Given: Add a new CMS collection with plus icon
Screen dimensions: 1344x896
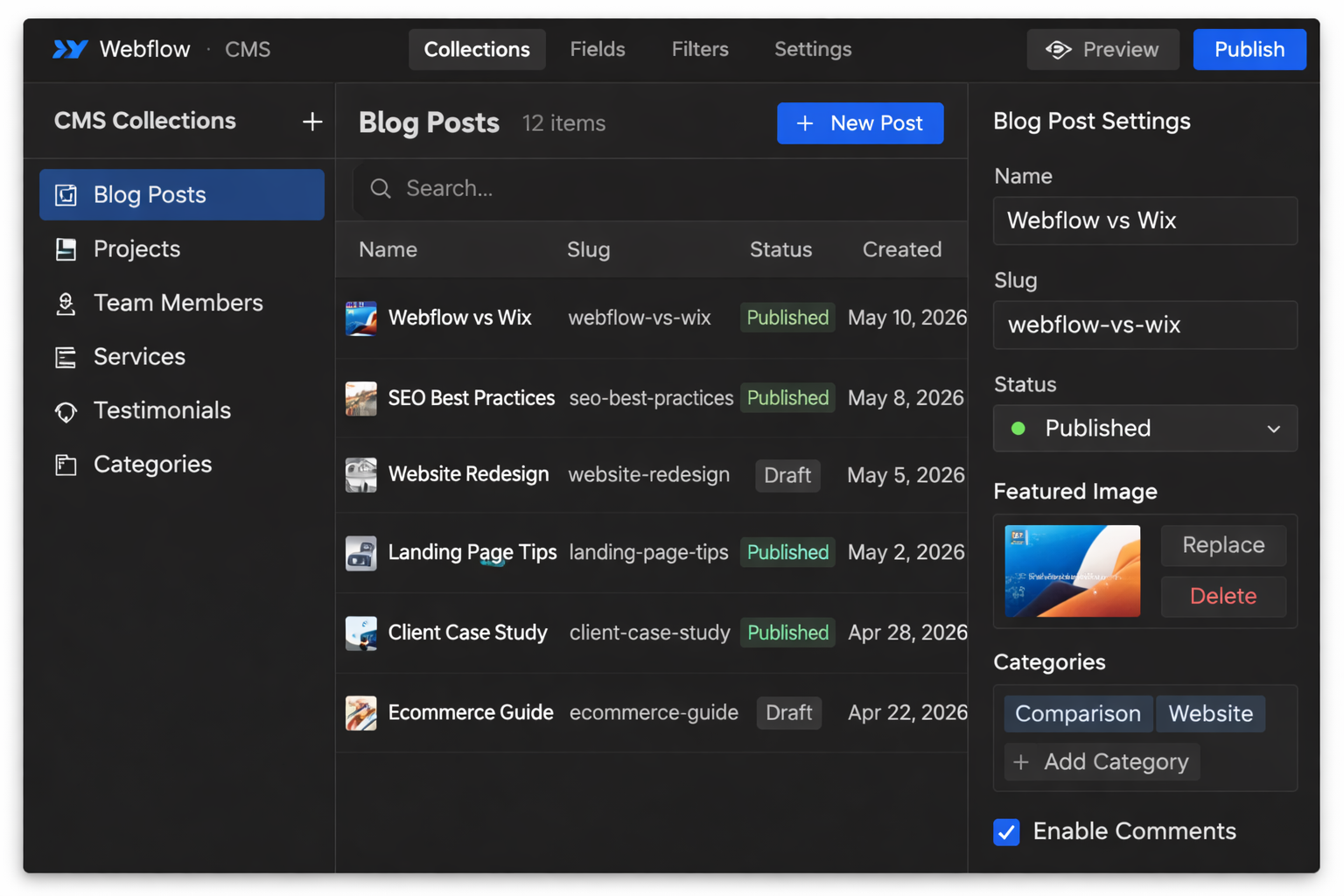Looking at the screenshot, I should [x=312, y=122].
